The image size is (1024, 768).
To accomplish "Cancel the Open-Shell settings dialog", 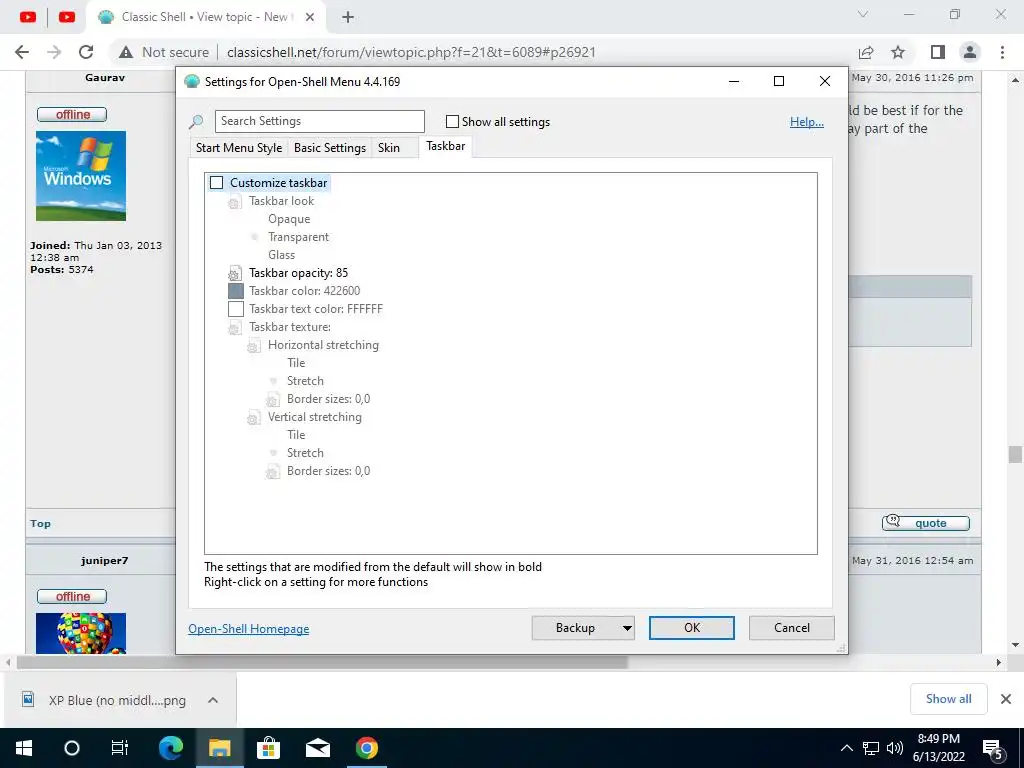I will tap(792, 628).
